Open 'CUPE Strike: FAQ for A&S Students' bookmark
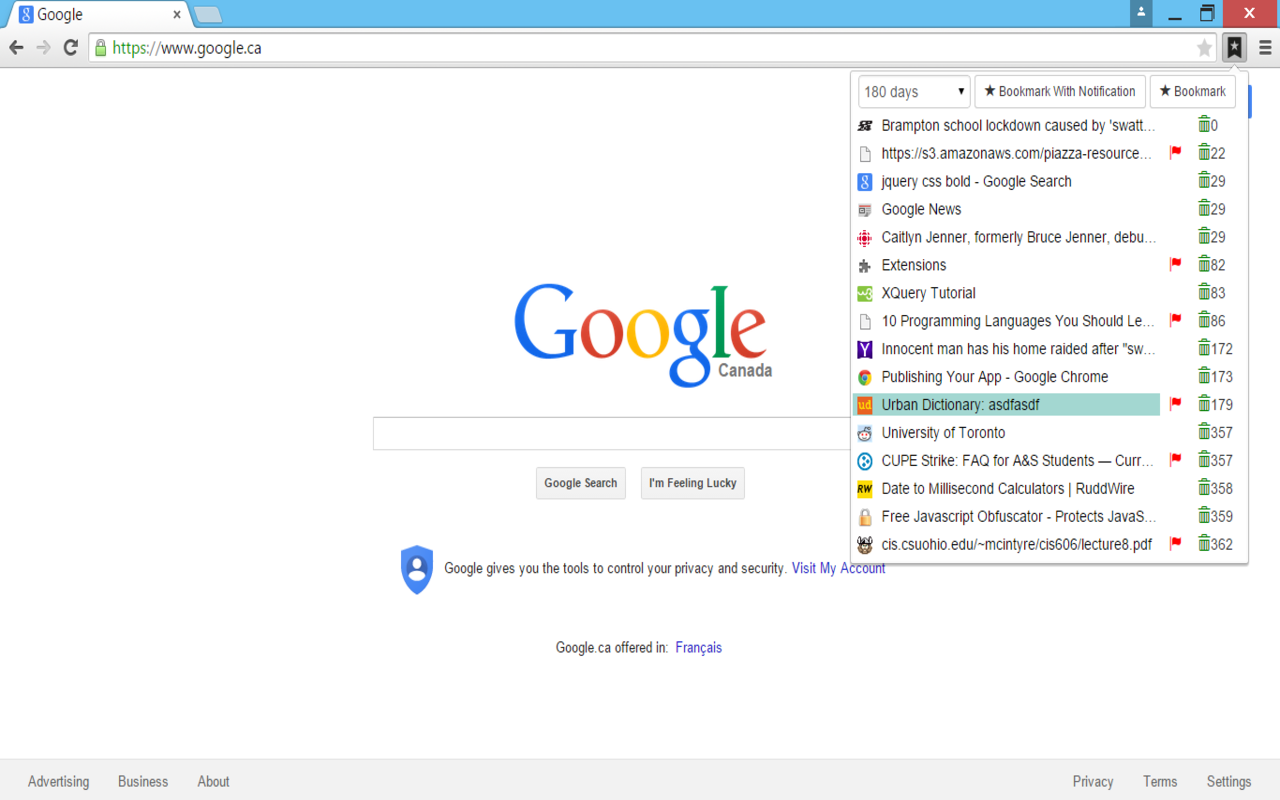 point(1018,460)
